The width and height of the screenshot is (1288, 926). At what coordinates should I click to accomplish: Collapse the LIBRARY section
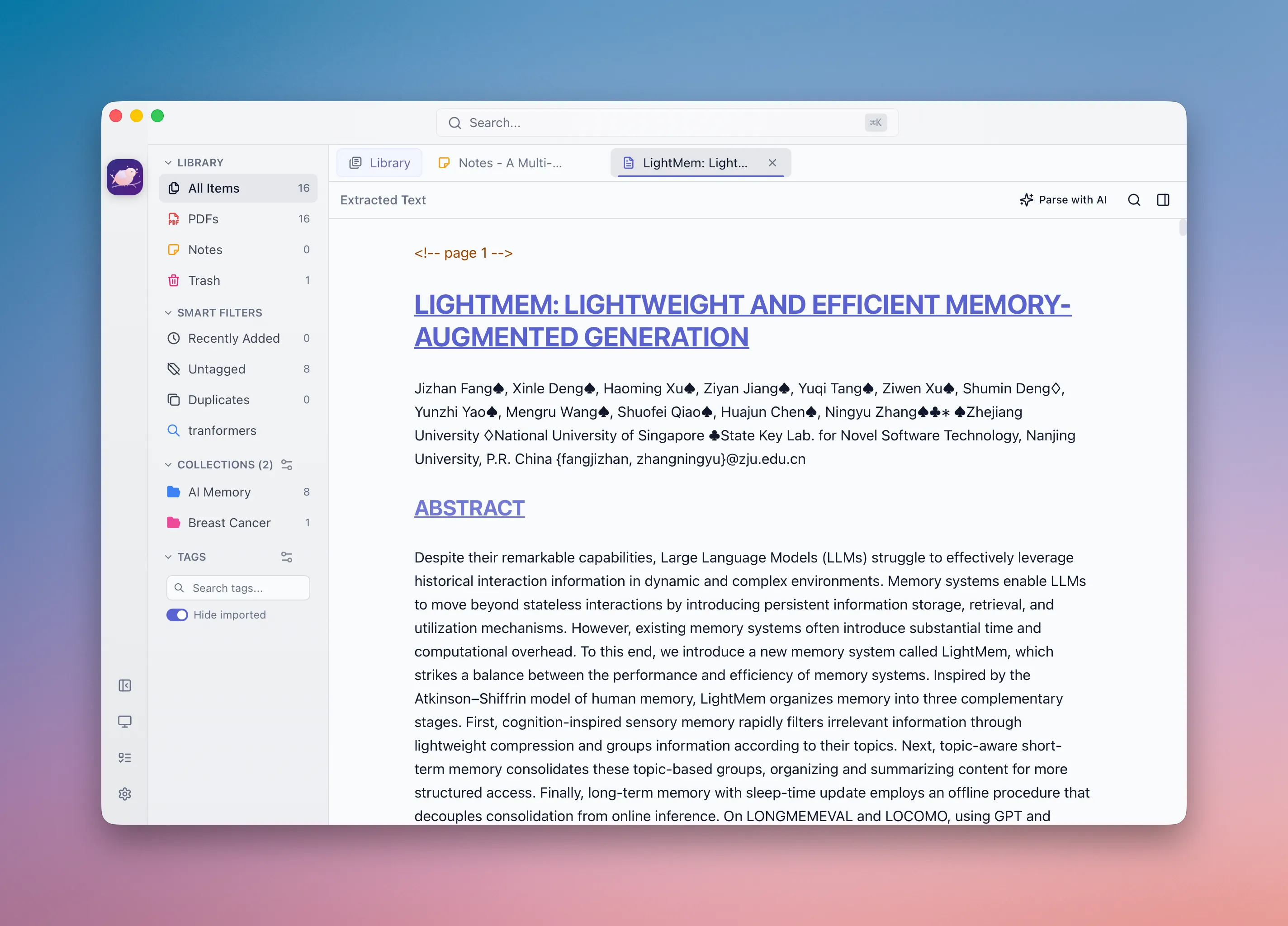168,163
